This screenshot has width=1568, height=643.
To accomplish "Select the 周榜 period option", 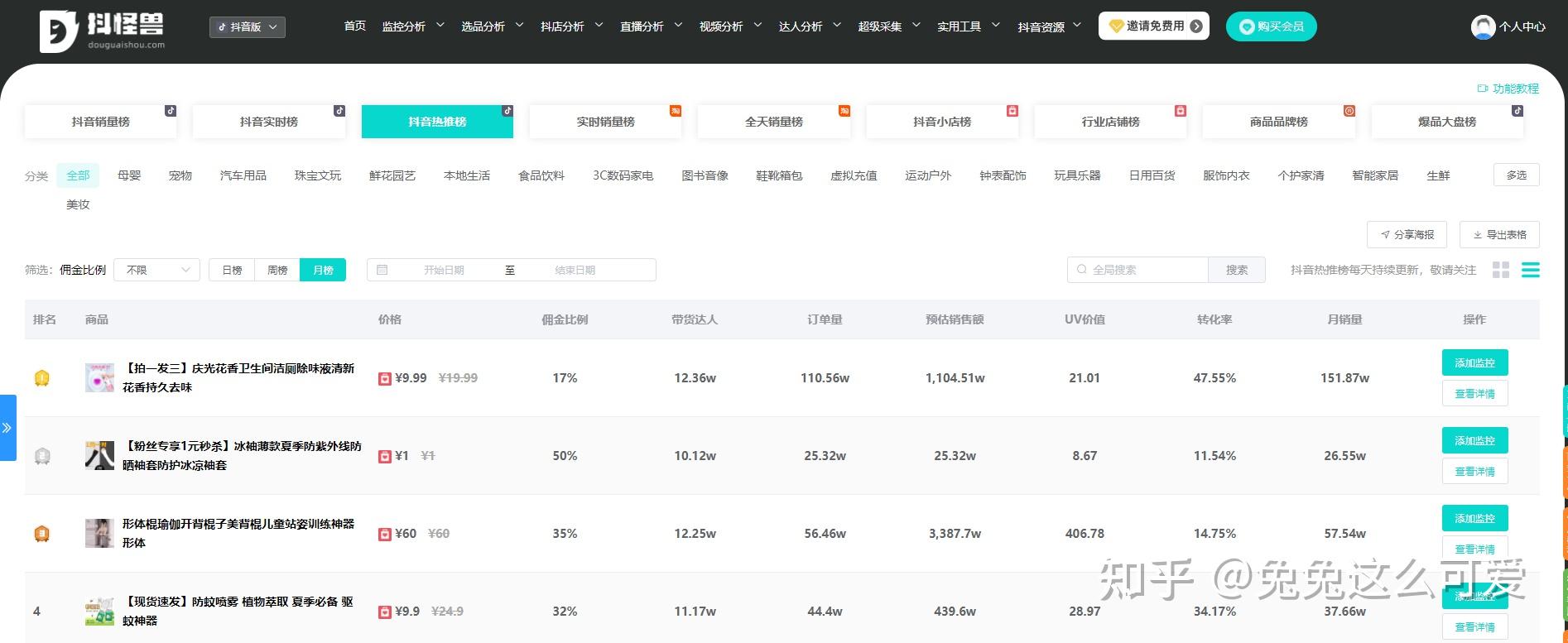I will coord(277,270).
